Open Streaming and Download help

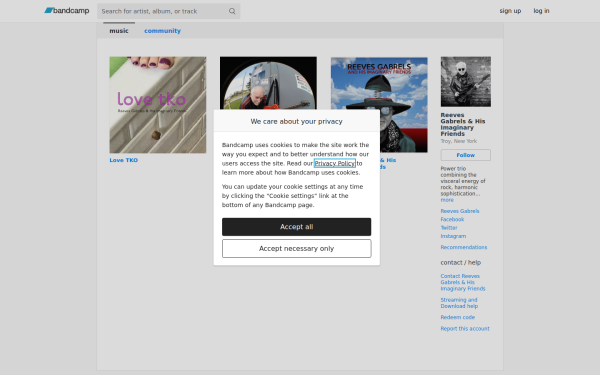tap(459, 303)
